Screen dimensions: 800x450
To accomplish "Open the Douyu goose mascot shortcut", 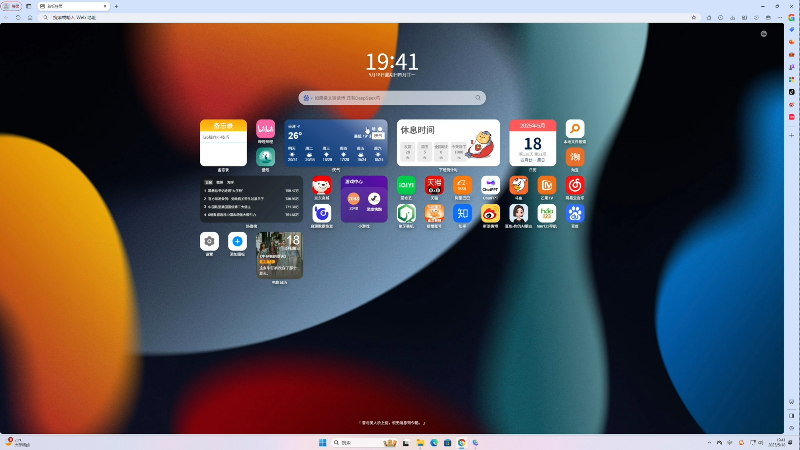I will click(x=518, y=185).
